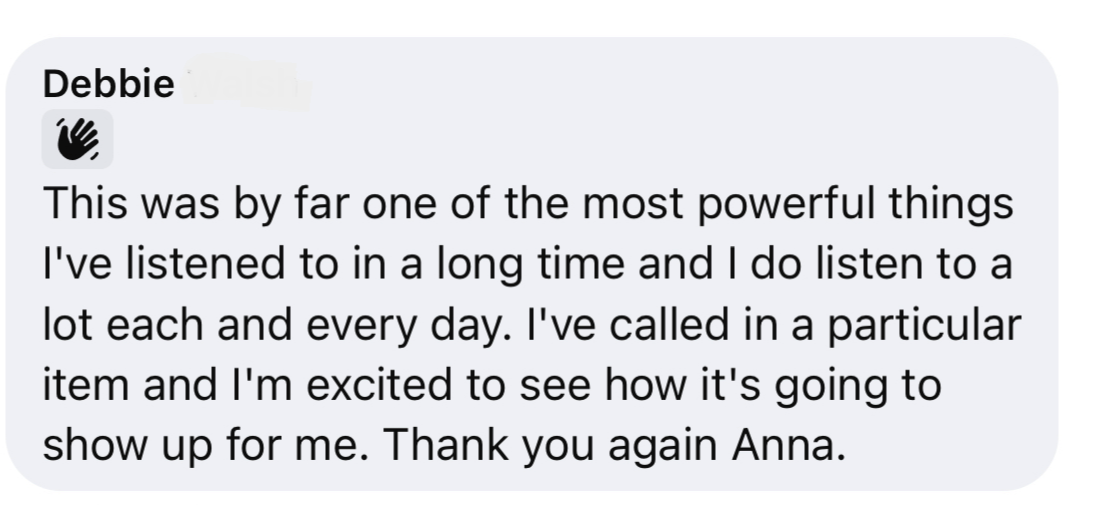Screen dimensions: 1105x506
Task: Click the line beginning "I've listened to"
Action: [x=528, y=264]
